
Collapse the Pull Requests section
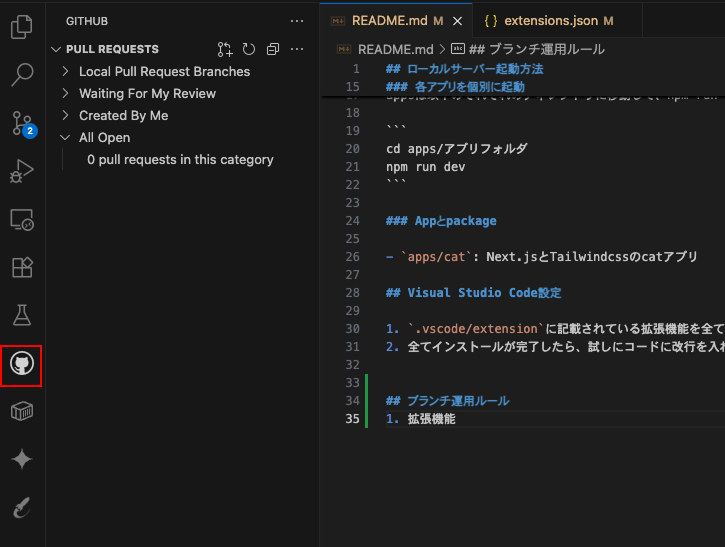(x=56, y=49)
